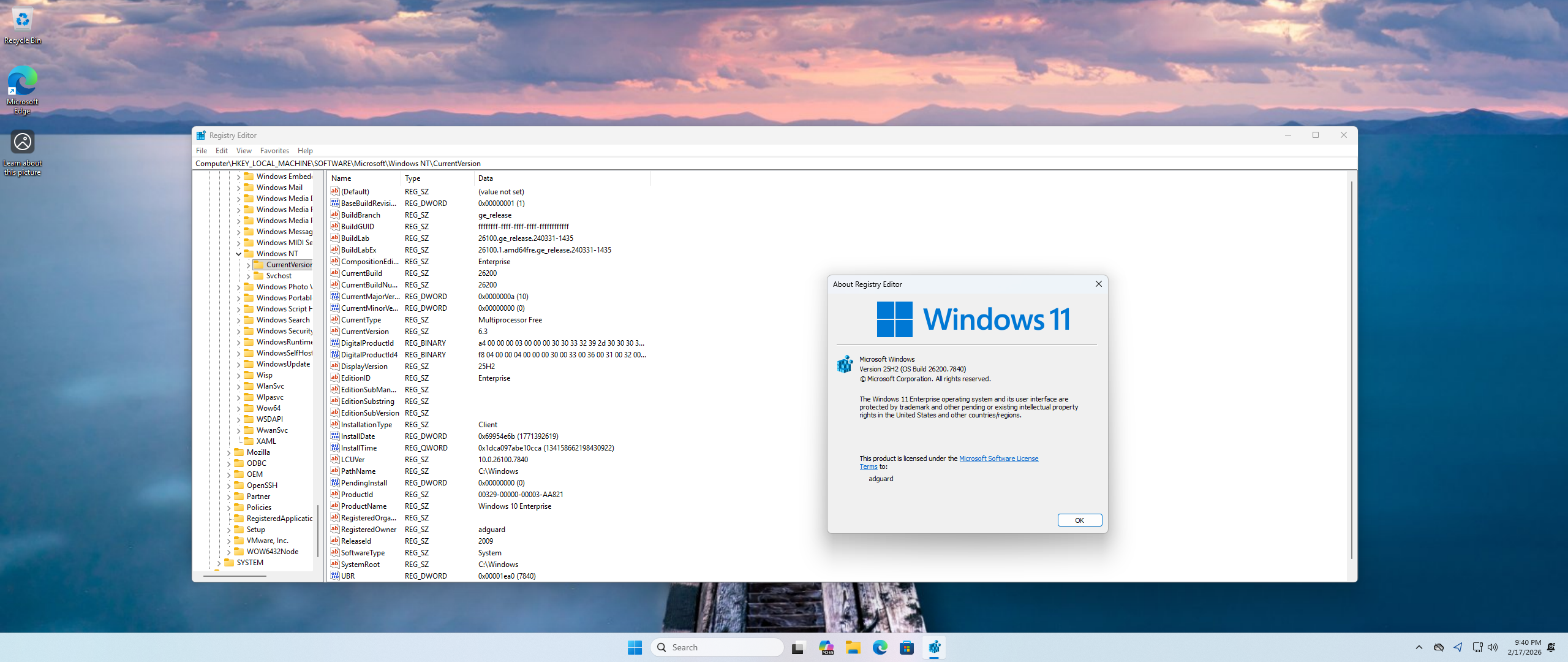Click the volume icon in system tray

pos(1493,647)
